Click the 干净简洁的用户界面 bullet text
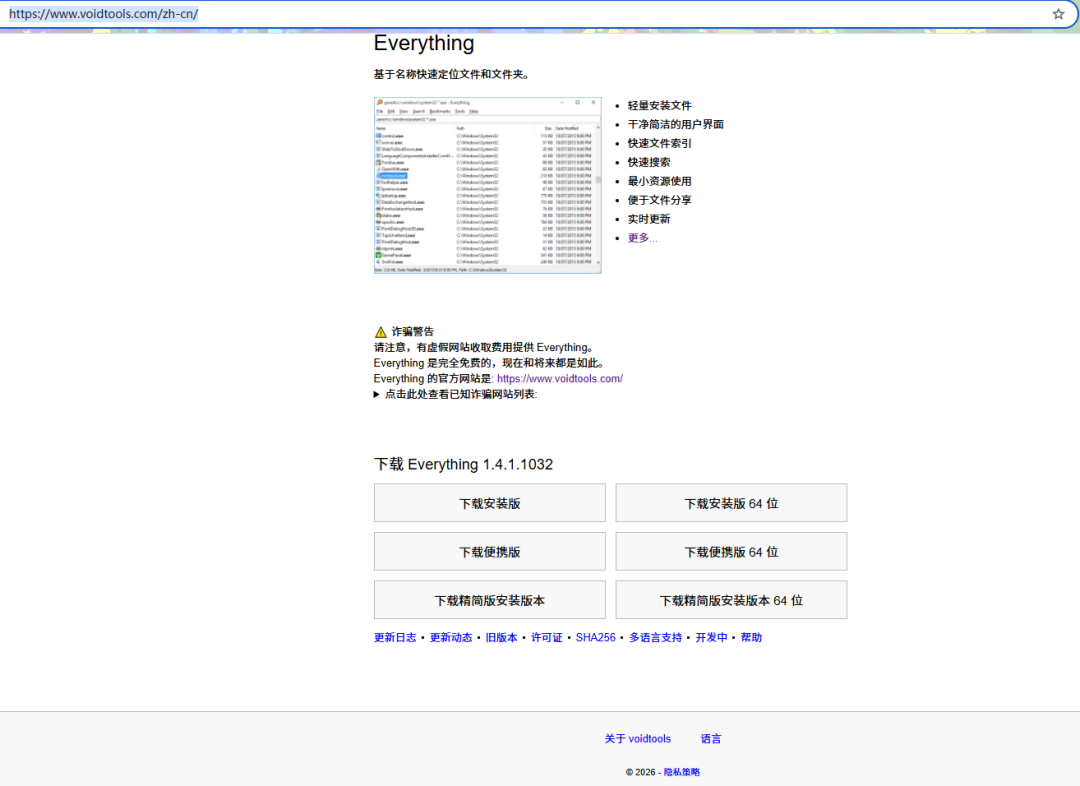Viewport: 1080px width, 786px height. [x=675, y=124]
